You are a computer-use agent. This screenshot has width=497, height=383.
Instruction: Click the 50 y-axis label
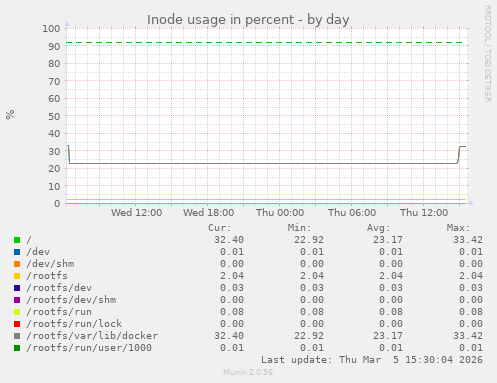[x=54, y=116]
